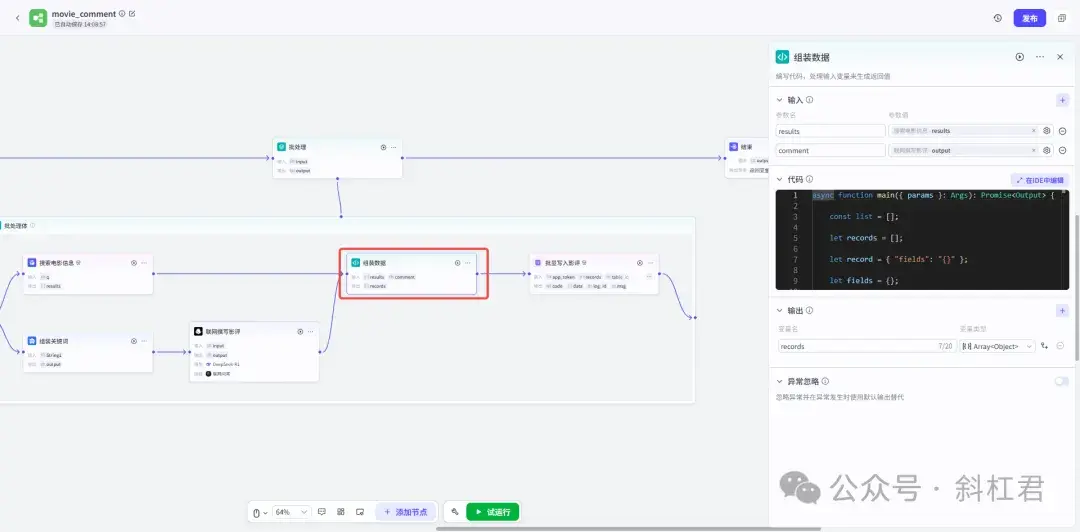Go back using the header back arrow

pos(17,18)
